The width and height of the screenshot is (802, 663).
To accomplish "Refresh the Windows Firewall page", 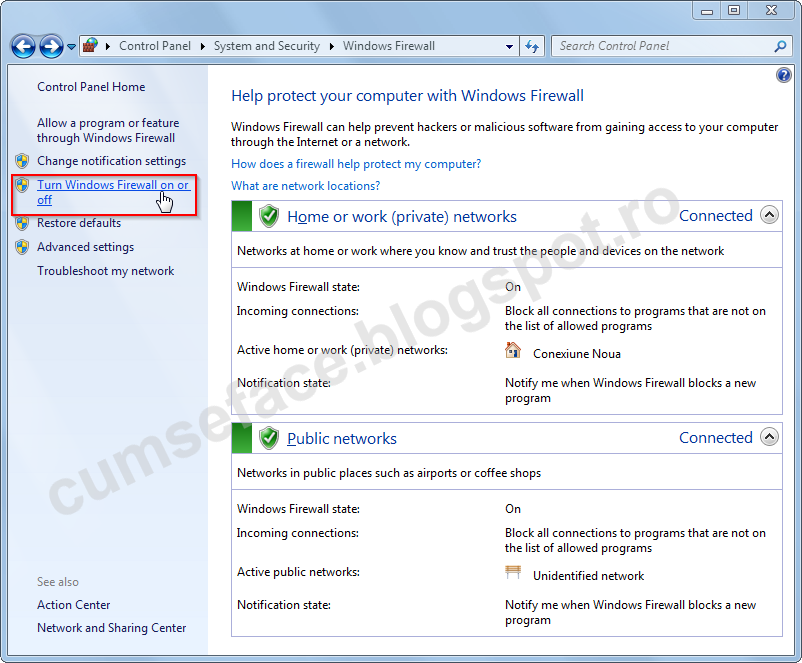I will tap(532, 47).
